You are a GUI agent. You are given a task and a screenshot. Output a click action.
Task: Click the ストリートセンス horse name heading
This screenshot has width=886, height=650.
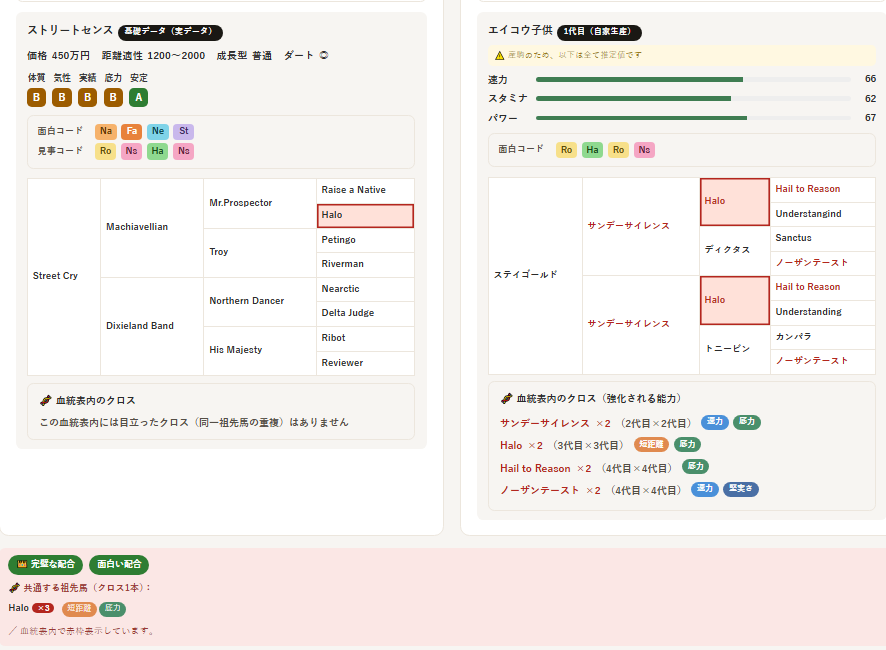point(70,31)
